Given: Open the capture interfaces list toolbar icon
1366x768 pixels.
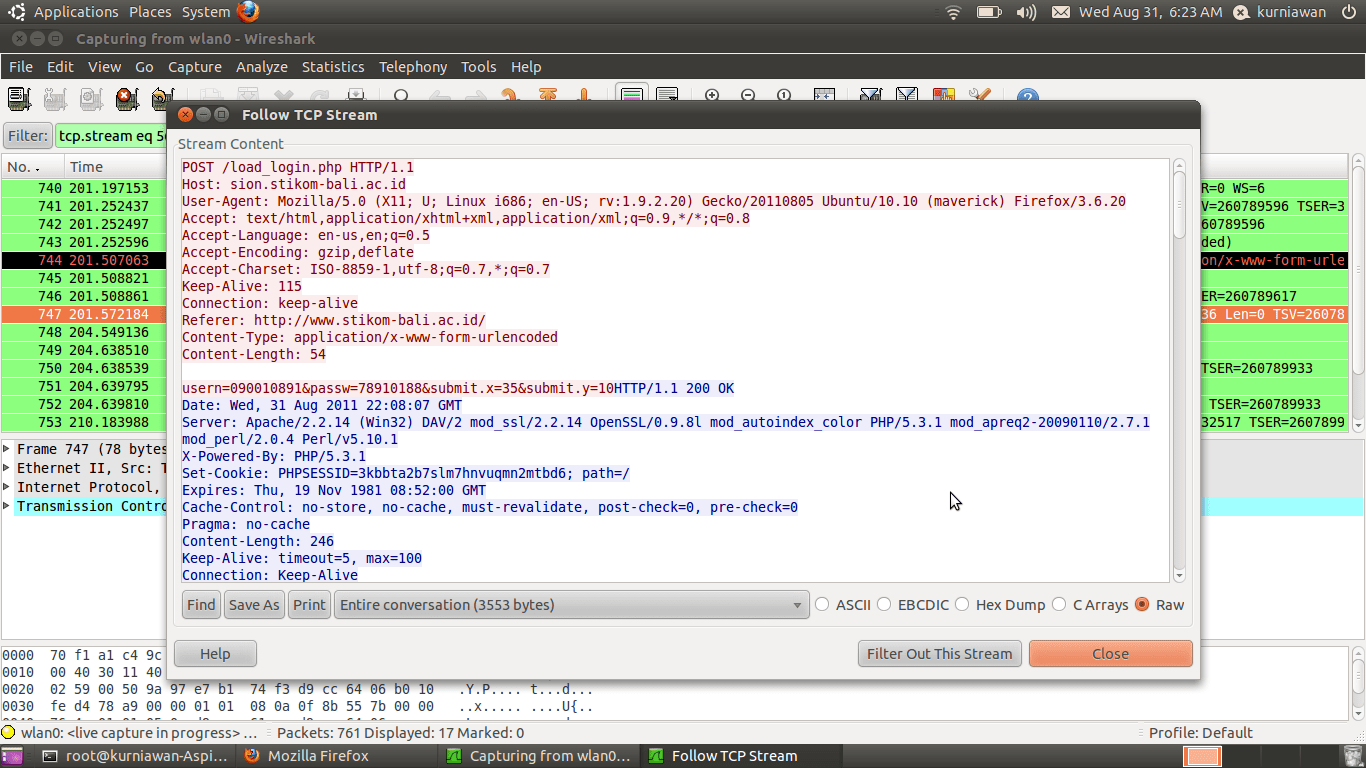Looking at the screenshot, I should pyautogui.click(x=19, y=98).
